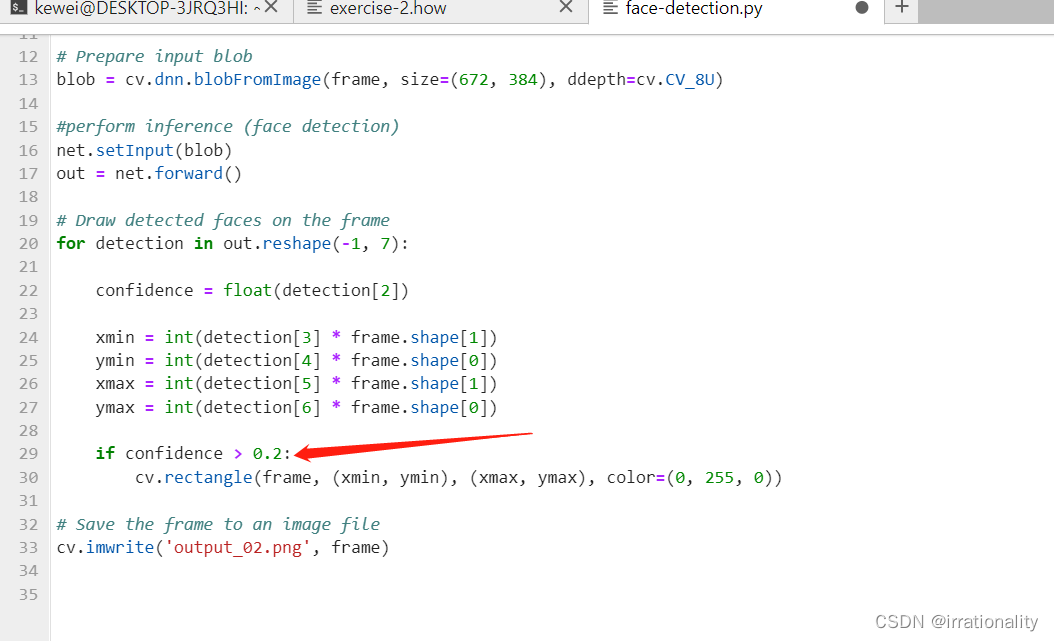This screenshot has height=641, width=1054.
Task: Place cursor on empty line 35
Action: [x=551, y=595]
